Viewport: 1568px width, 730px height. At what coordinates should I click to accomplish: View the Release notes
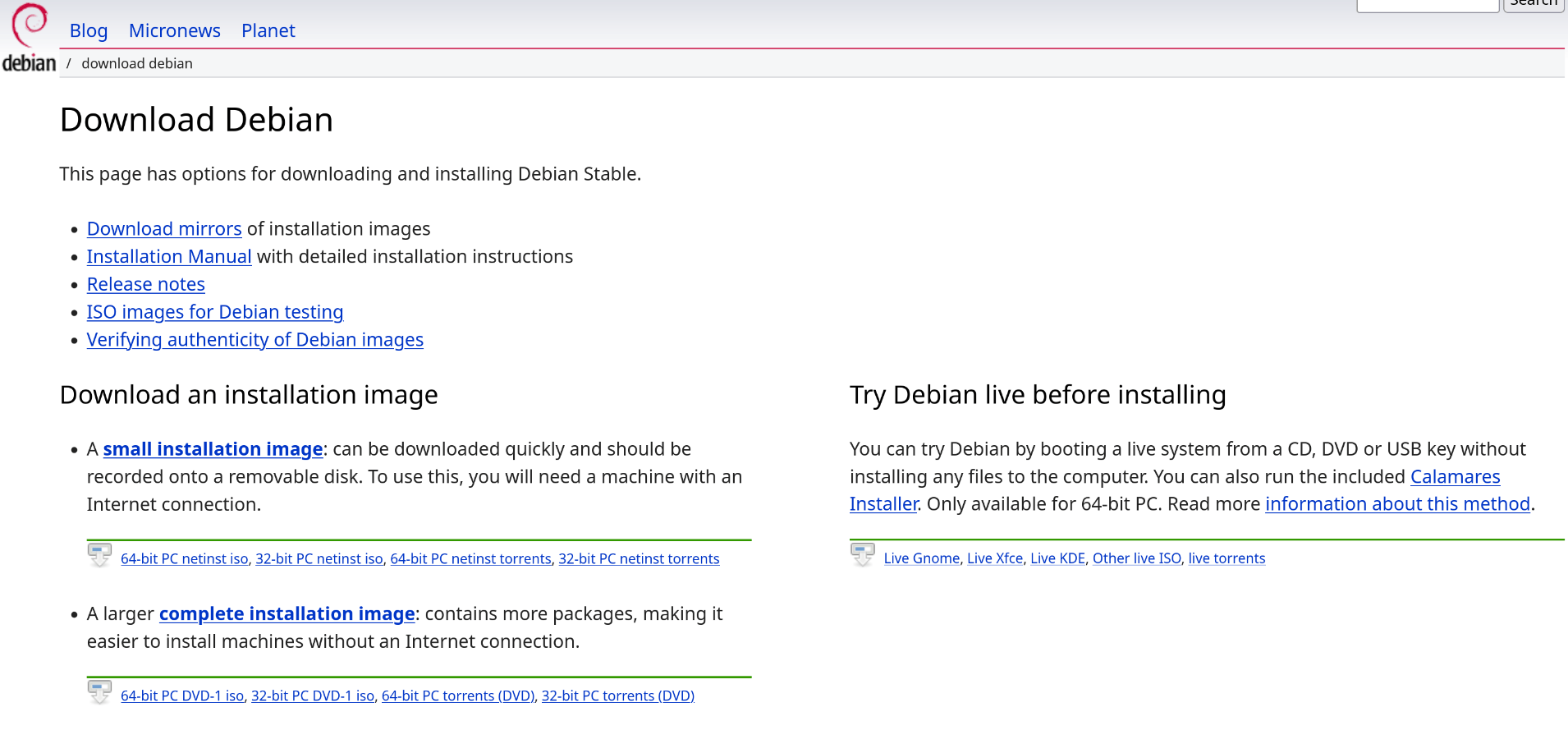[146, 285]
